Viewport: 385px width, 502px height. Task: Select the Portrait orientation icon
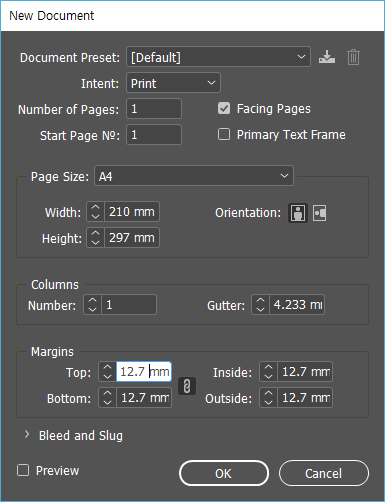click(x=298, y=213)
